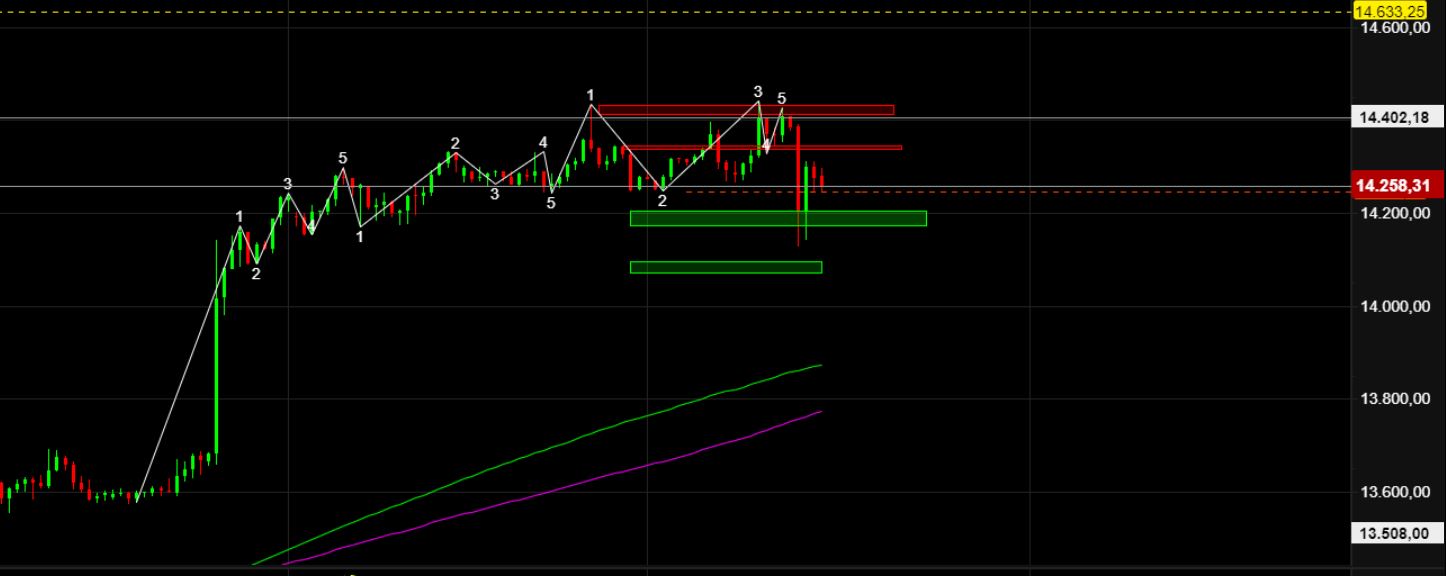Click the long red sell-off candle
1446x576 pixels.
[x=801, y=185]
